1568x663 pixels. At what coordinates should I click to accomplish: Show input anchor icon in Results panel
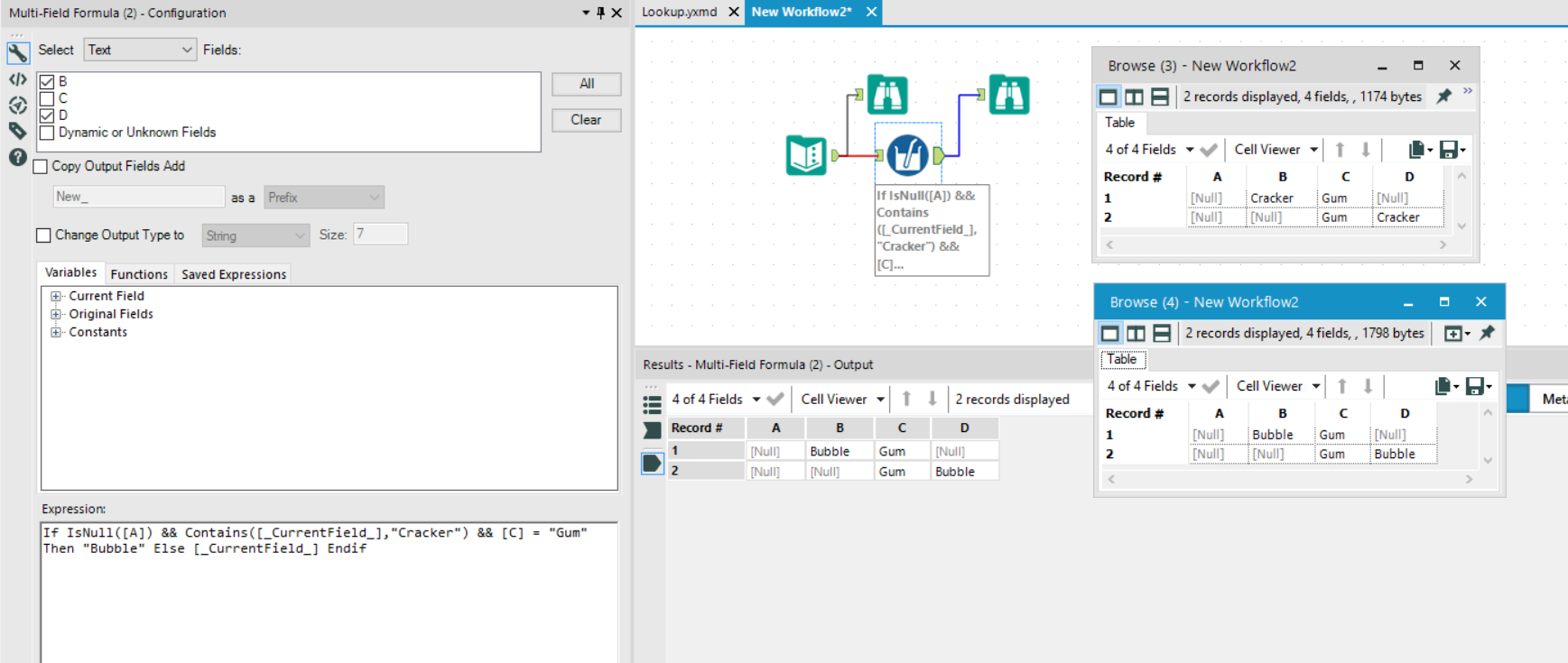[x=652, y=430]
